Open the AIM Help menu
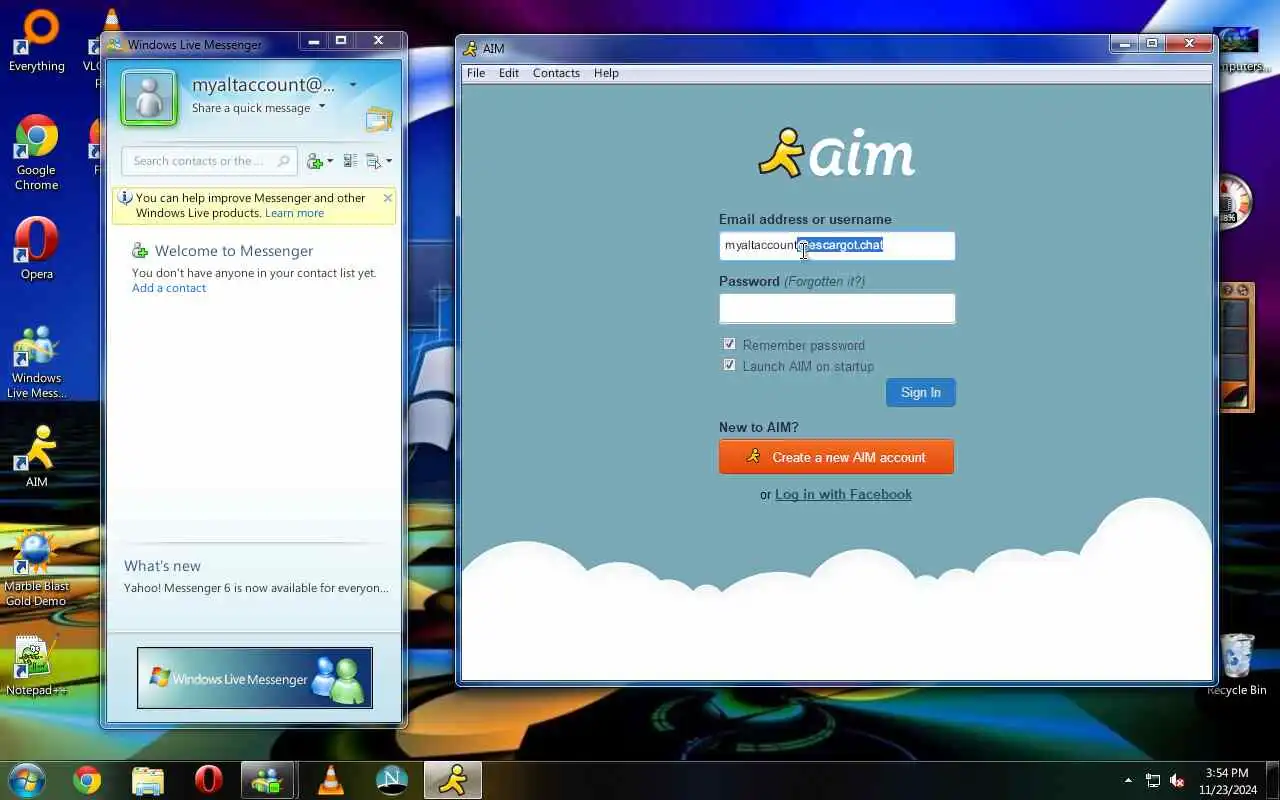 (606, 73)
